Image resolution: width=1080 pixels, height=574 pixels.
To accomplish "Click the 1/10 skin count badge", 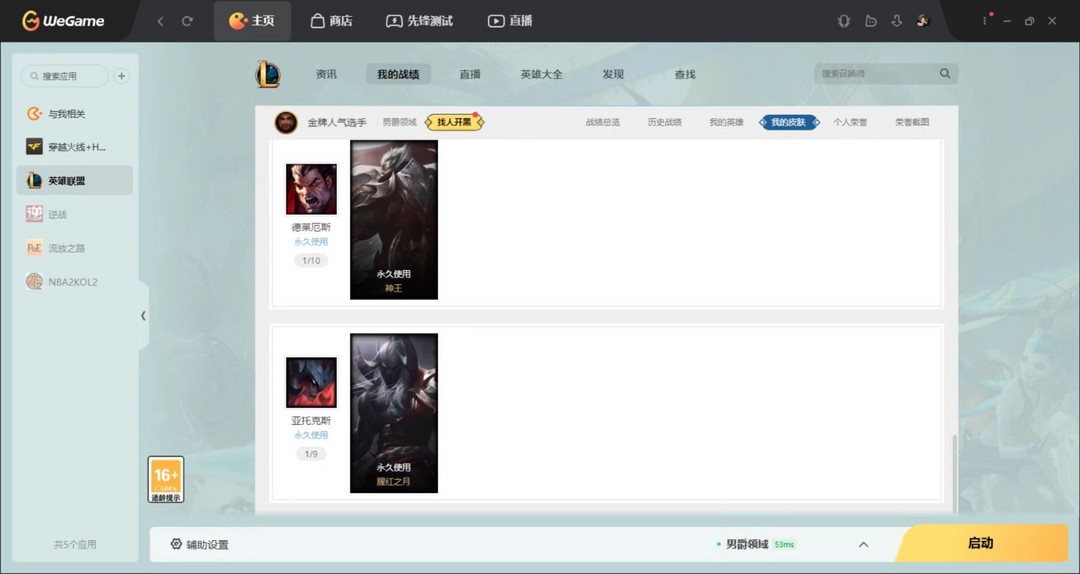I will pos(311,260).
